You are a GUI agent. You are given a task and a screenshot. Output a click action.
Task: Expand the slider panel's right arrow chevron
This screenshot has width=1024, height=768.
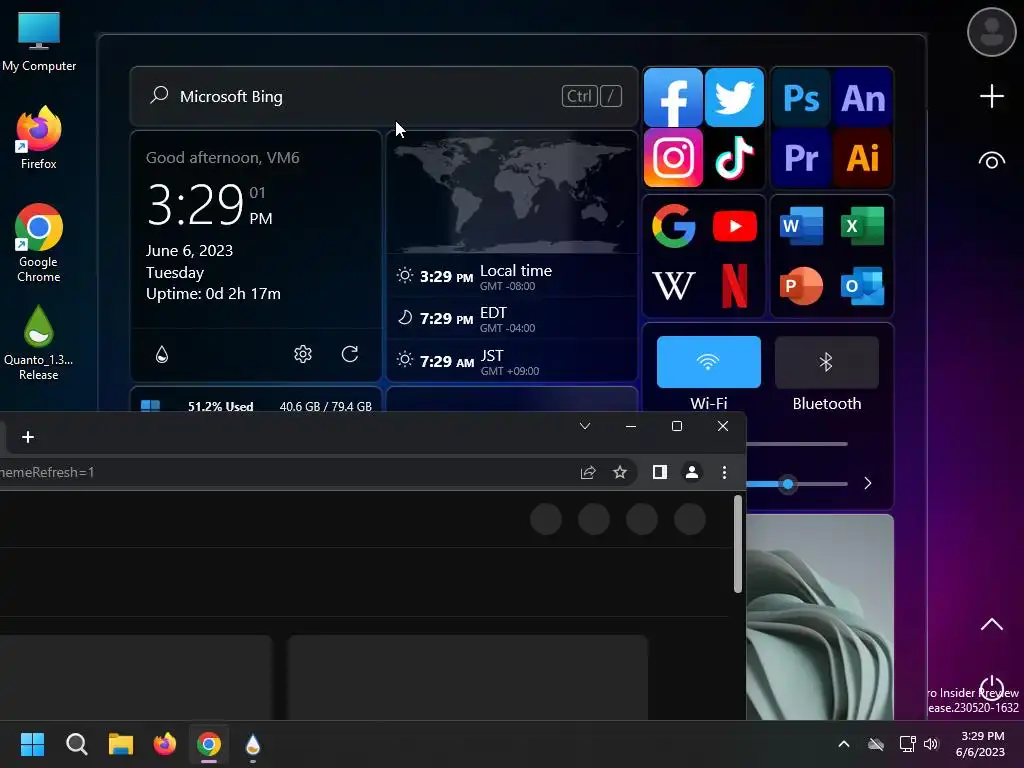[867, 483]
